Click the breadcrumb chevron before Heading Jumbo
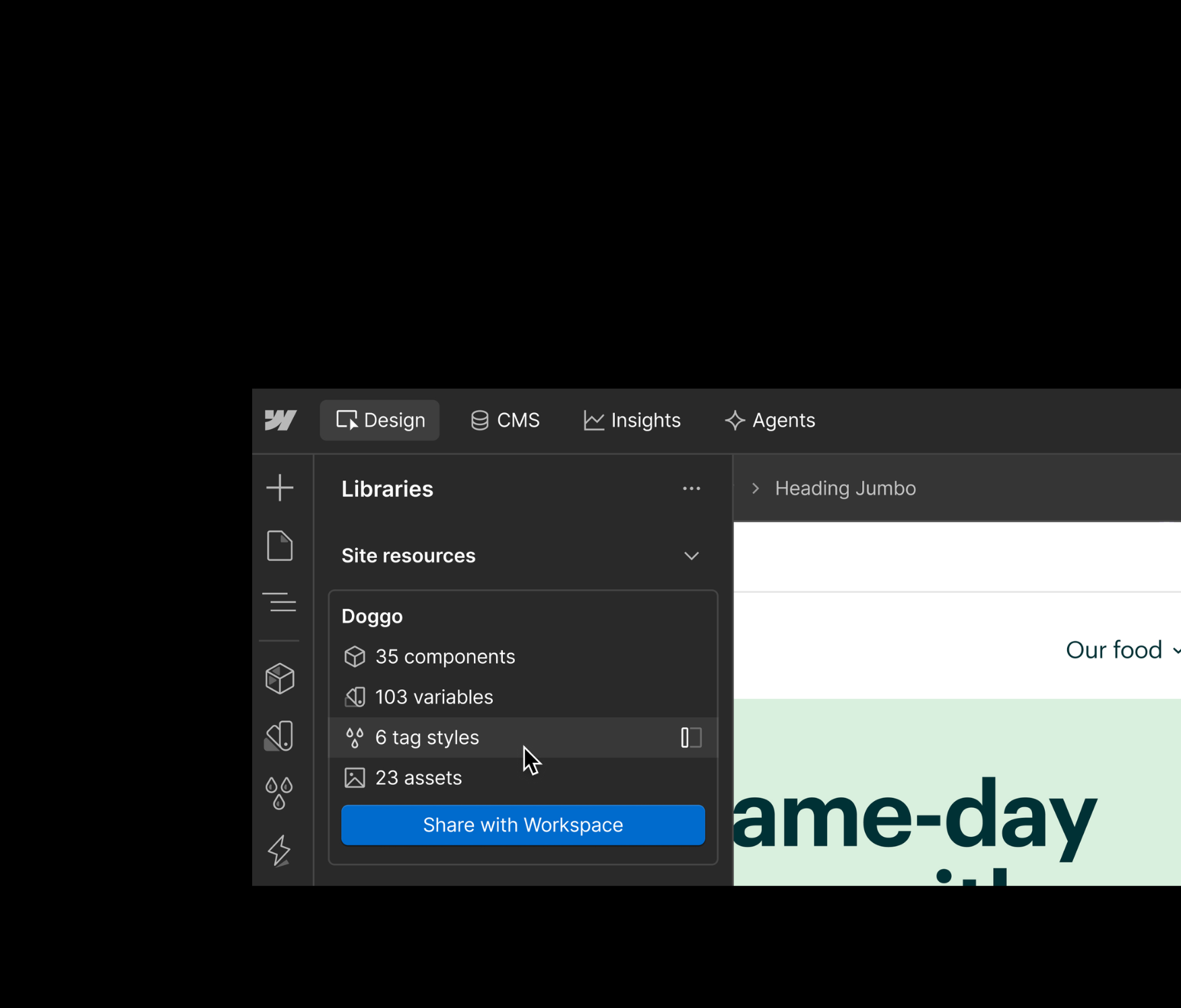The height and width of the screenshot is (1008, 1181). (756, 489)
